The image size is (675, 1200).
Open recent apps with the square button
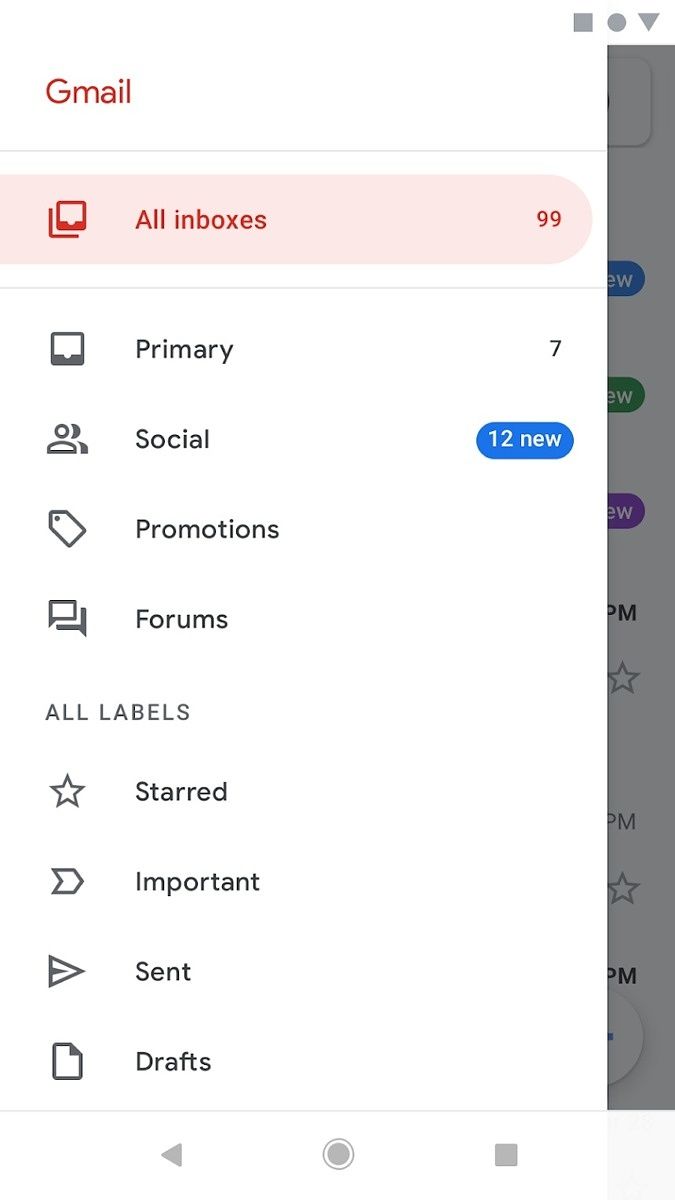505,1154
